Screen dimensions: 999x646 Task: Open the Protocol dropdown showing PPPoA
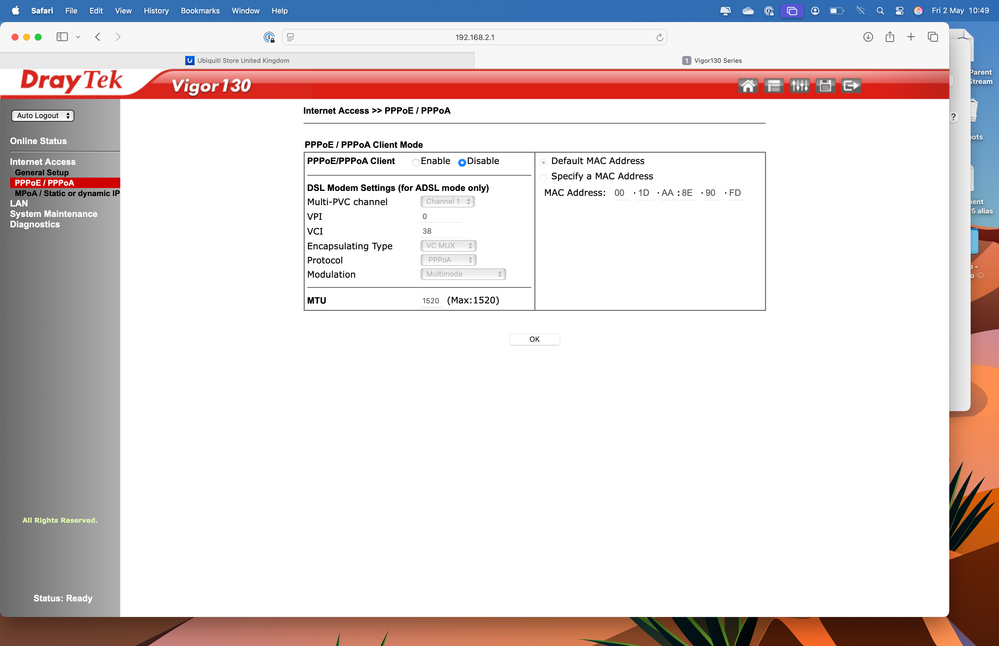coord(448,260)
